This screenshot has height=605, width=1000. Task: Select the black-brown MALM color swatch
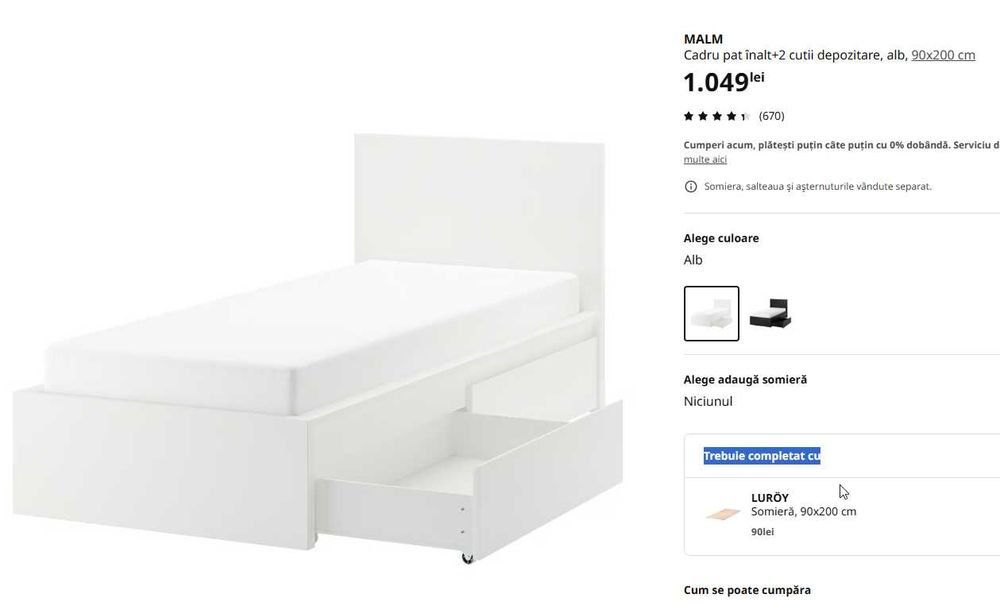click(x=770, y=314)
